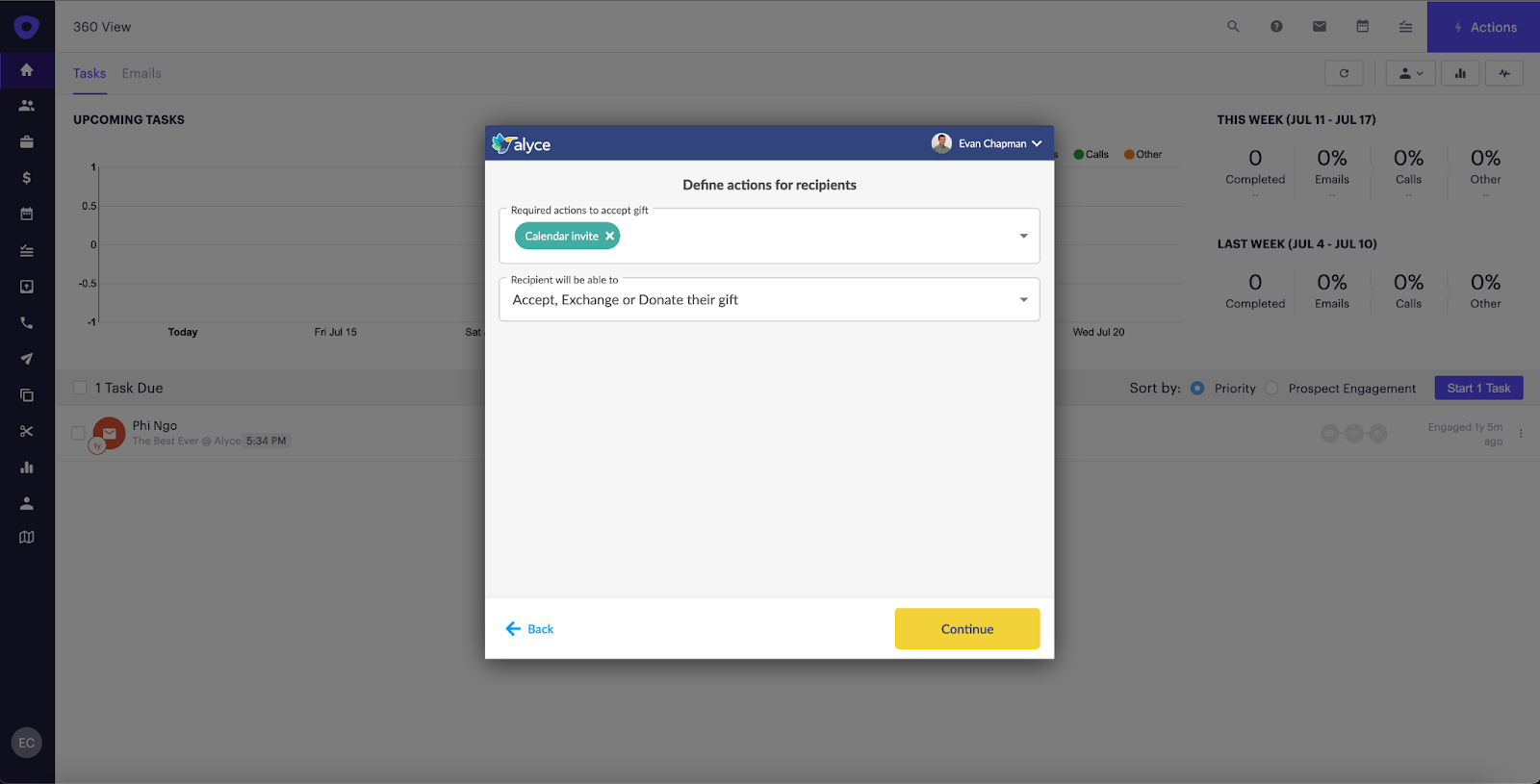Click the Alyce logo in dialog header

coord(521,144)
